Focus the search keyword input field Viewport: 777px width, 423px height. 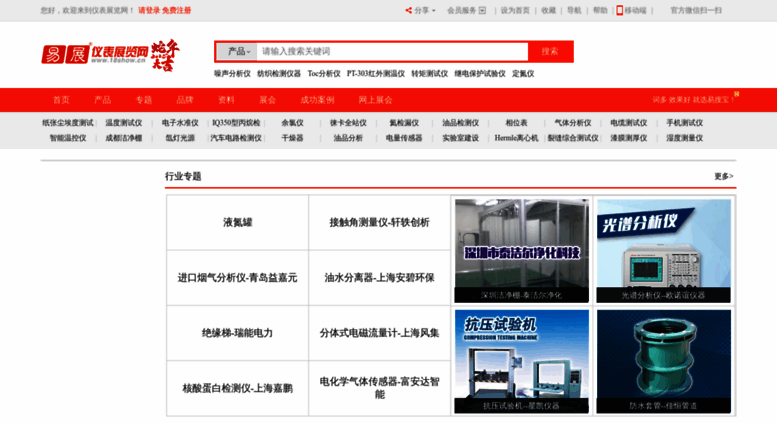point(392,52)
